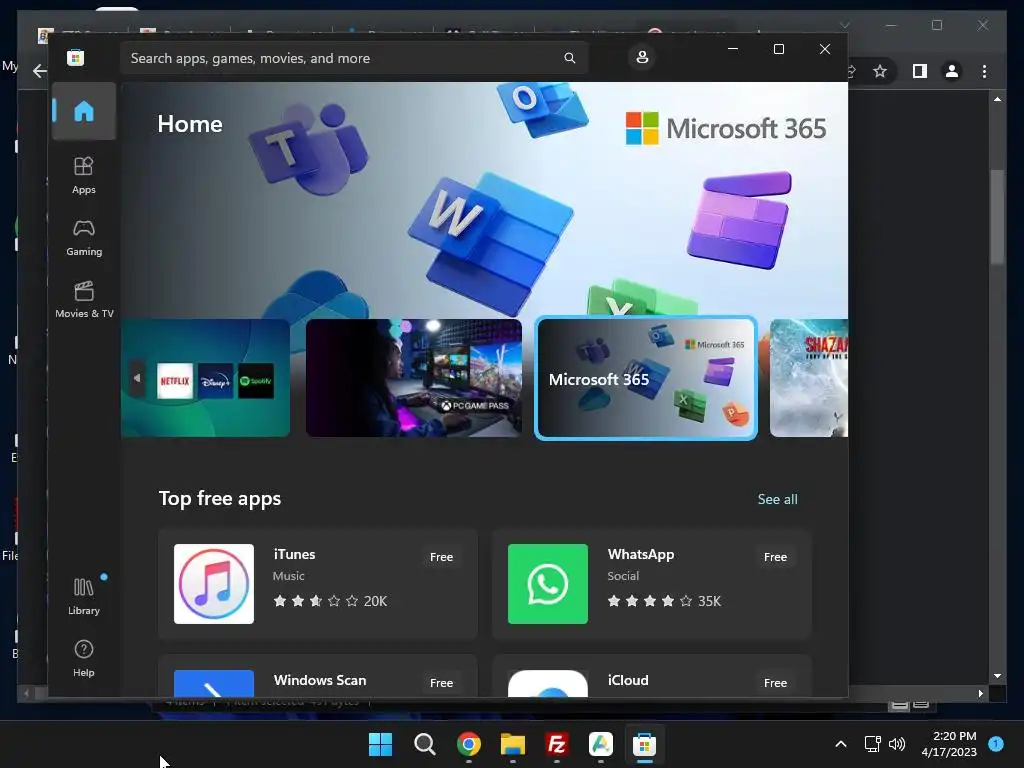Go to the Gaming section
Viewport: 1024px width, 768px height.
pyautogui.click(x=84, y=237)
